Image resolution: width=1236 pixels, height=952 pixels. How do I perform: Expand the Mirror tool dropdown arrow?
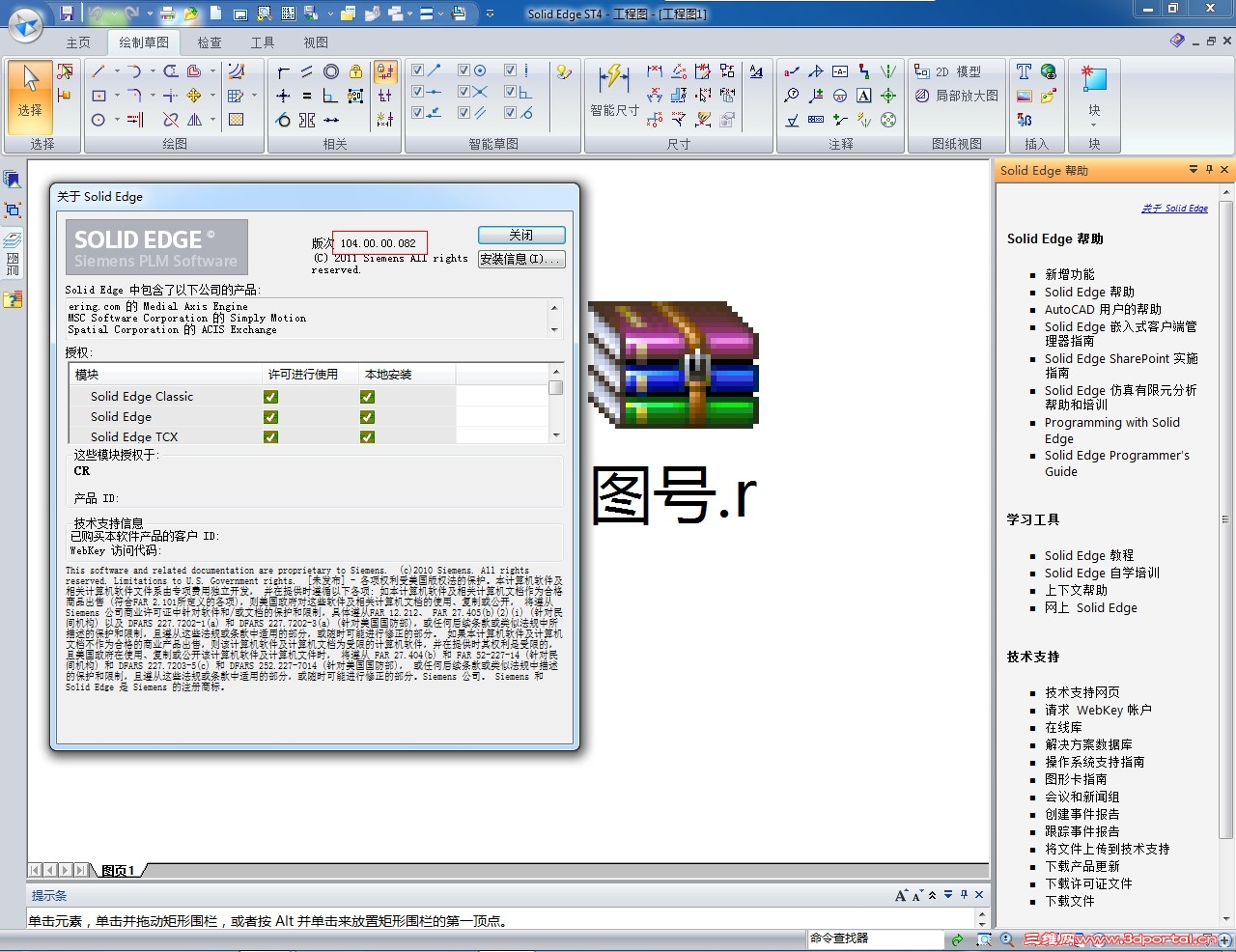212,120
